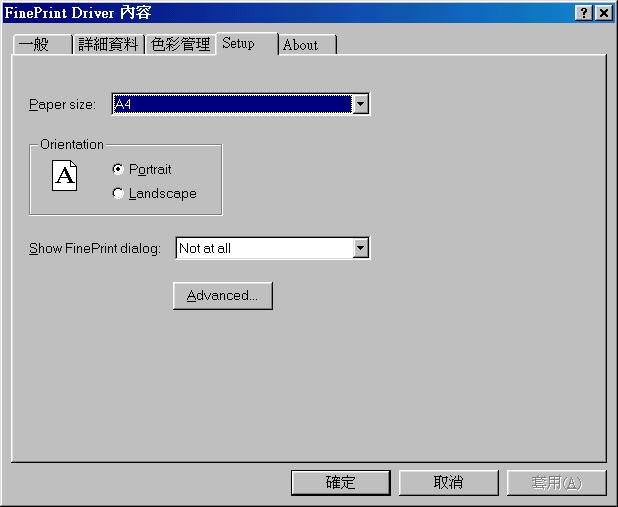The height and width of the screenshot is (507, 618).
Task: Open the Paper size dropdown arrow
Action: click(x=360, y=104)
